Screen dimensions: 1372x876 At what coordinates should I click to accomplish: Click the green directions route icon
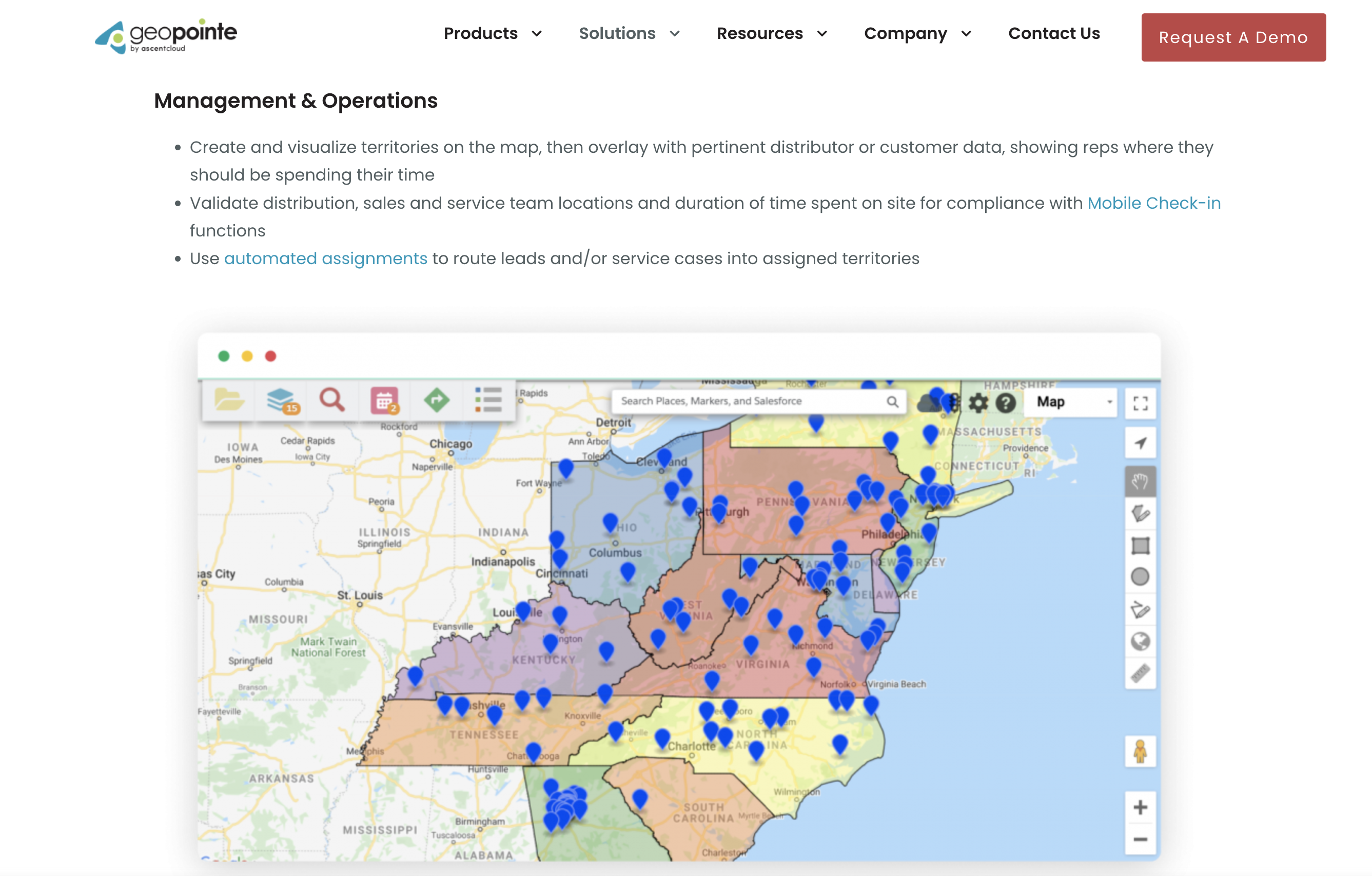coord(437,400)
